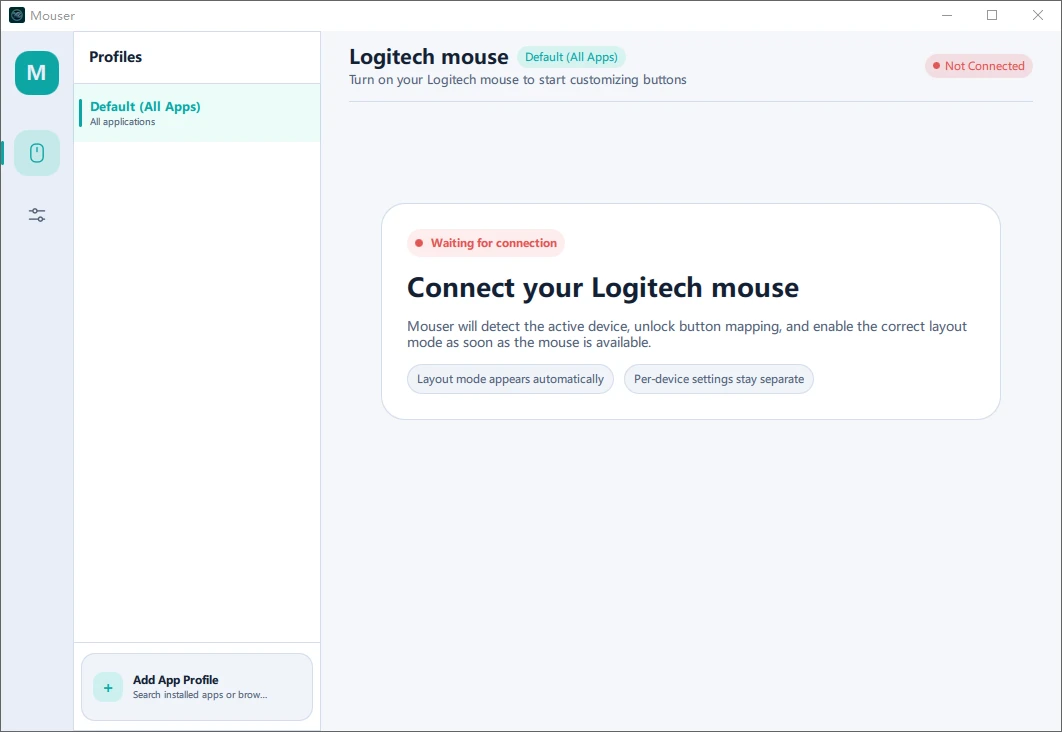Viewport: 1062px width, 732px height.
Task: Open the settings sliders icon in sidebar
Action: coord(36,214)
